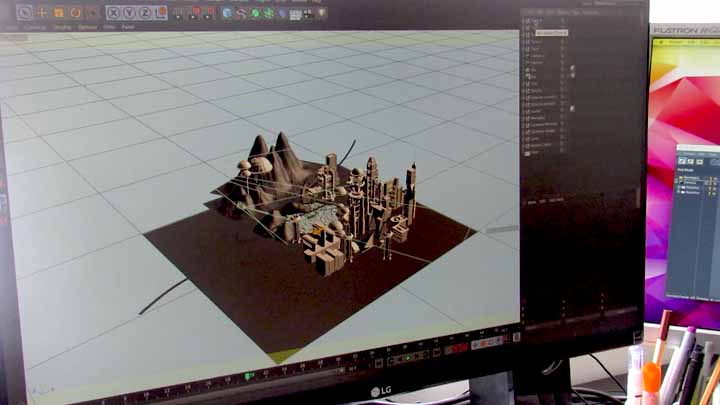Screen dimensions: 720x405
Task: Open the Render Settings icon
Action: coord(211,13)
